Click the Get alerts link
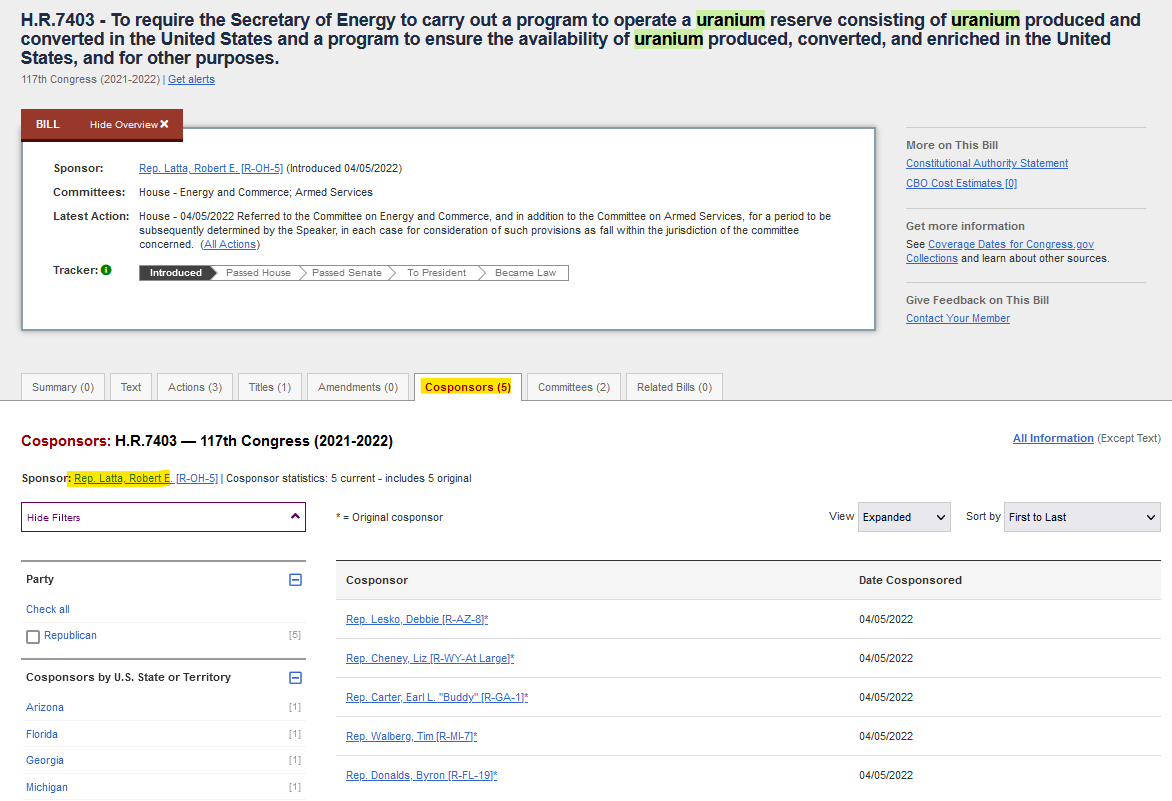 (191, 79)
